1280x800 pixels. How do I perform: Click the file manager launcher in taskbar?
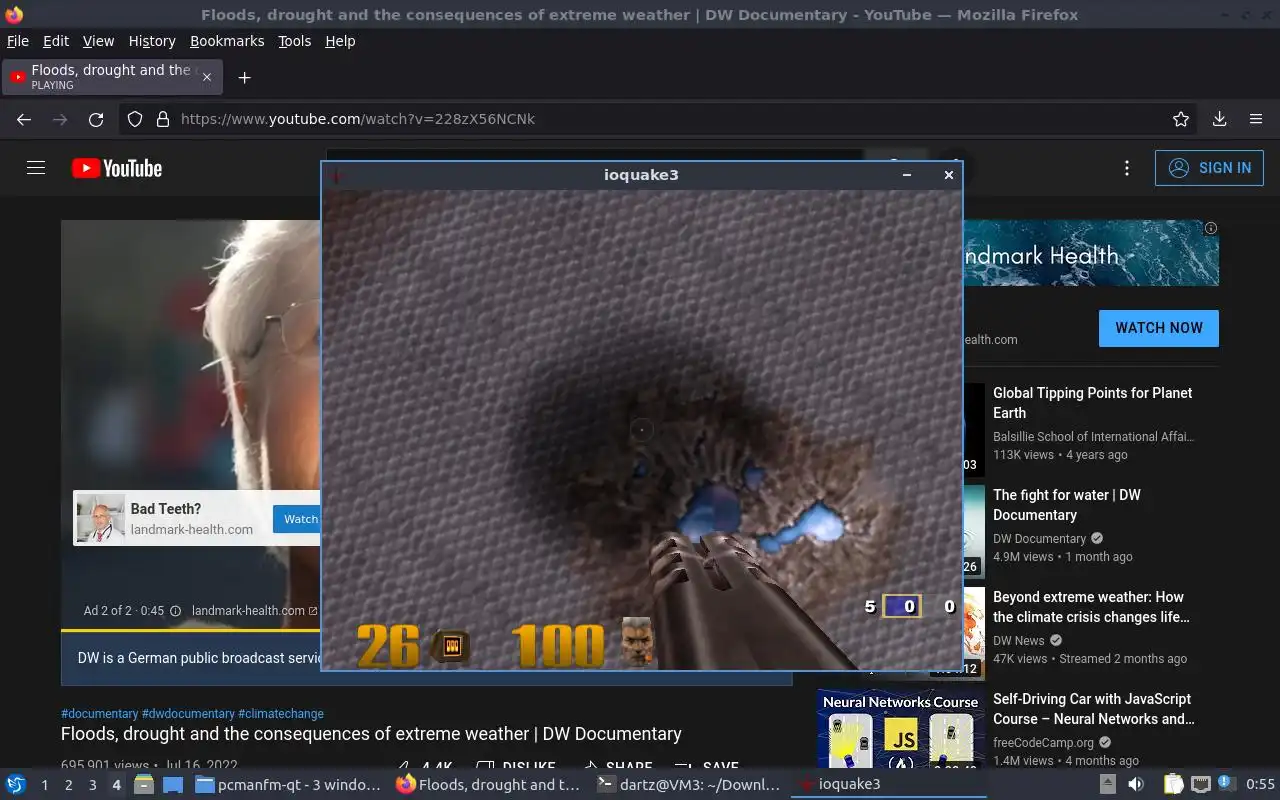[x=144, y=785]
